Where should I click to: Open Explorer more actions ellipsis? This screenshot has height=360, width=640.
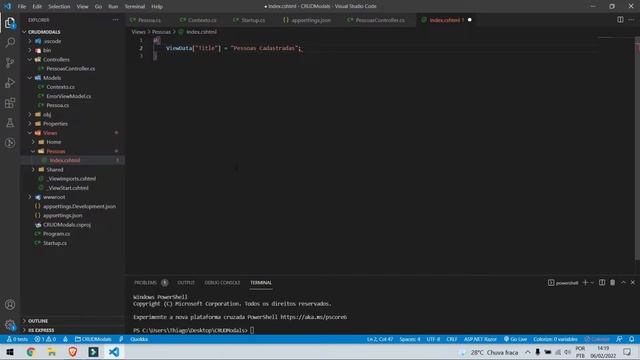(x=116, y=20)
